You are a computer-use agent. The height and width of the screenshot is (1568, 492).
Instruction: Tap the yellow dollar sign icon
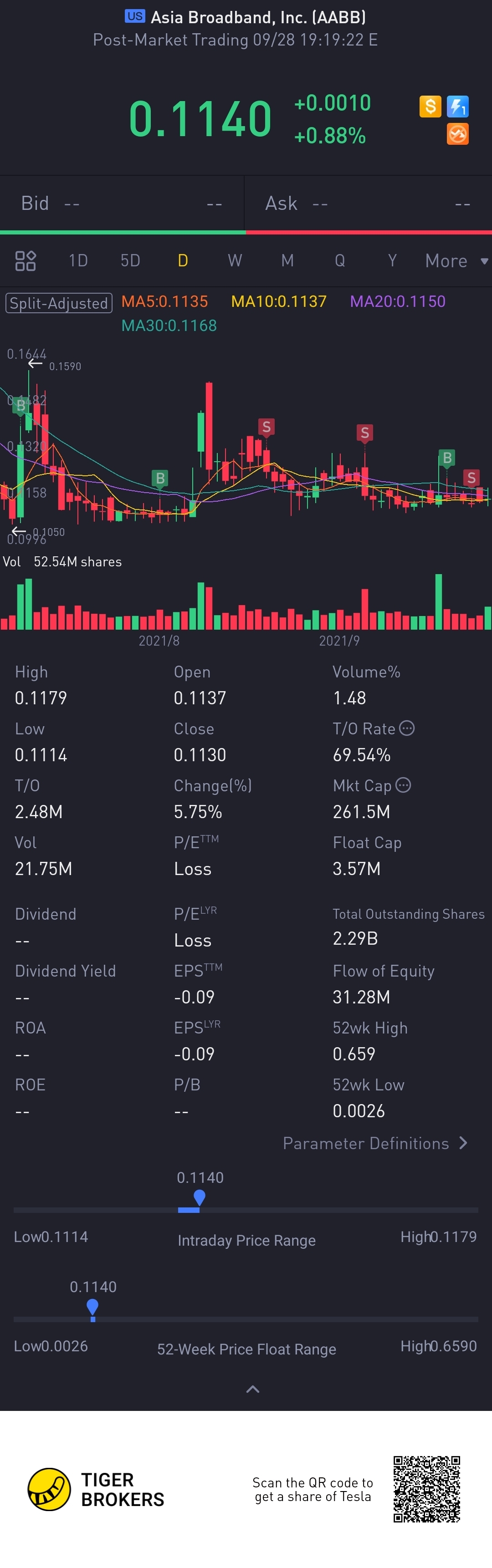click(430, 107)
